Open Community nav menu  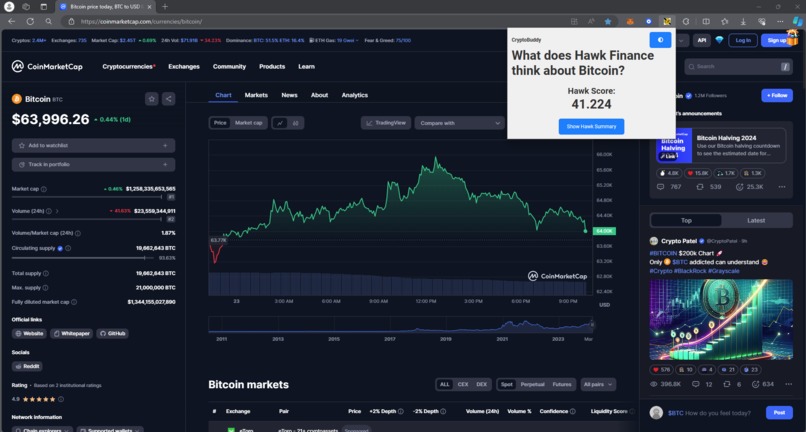coord(229,66)
